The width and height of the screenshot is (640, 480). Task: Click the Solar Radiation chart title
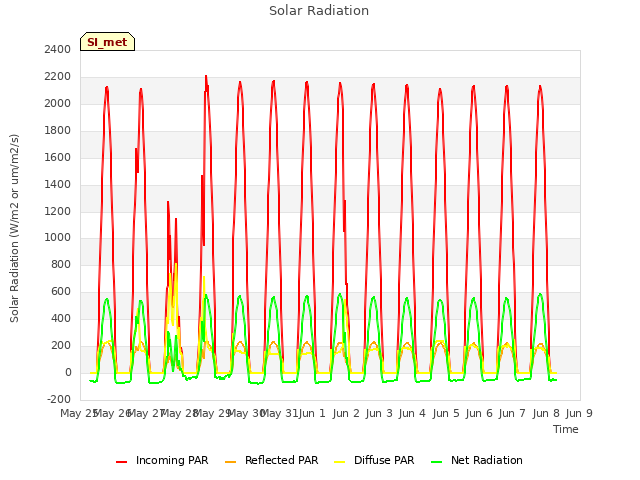click(x=319, y=11)
